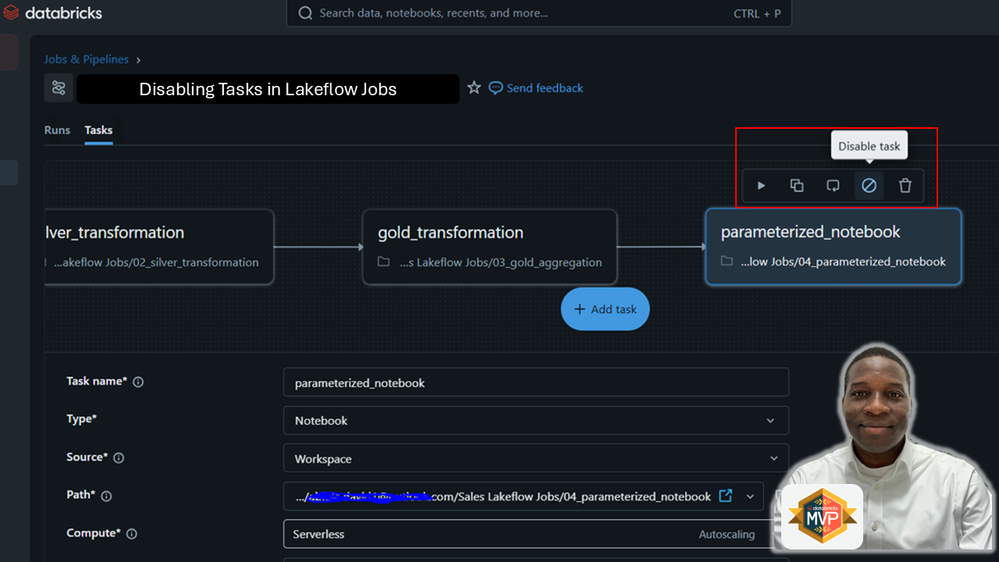Click the breadcrumb chevron after Jobs & Pipelines
This screenshot has width=999, height=562.
(x=138, y=60)
